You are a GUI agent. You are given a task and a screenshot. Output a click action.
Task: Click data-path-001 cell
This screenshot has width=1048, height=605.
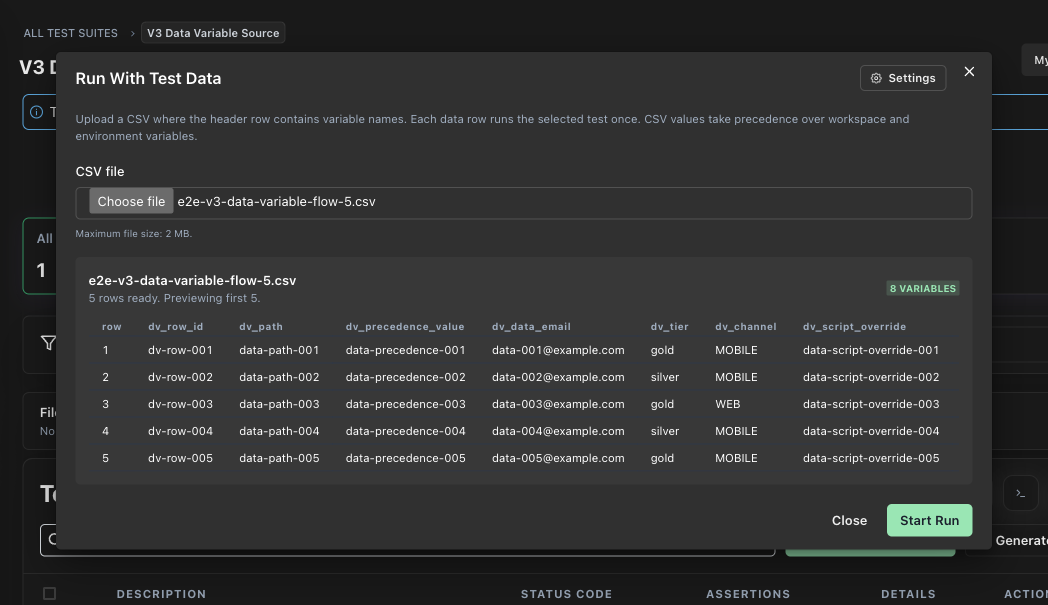279,350
